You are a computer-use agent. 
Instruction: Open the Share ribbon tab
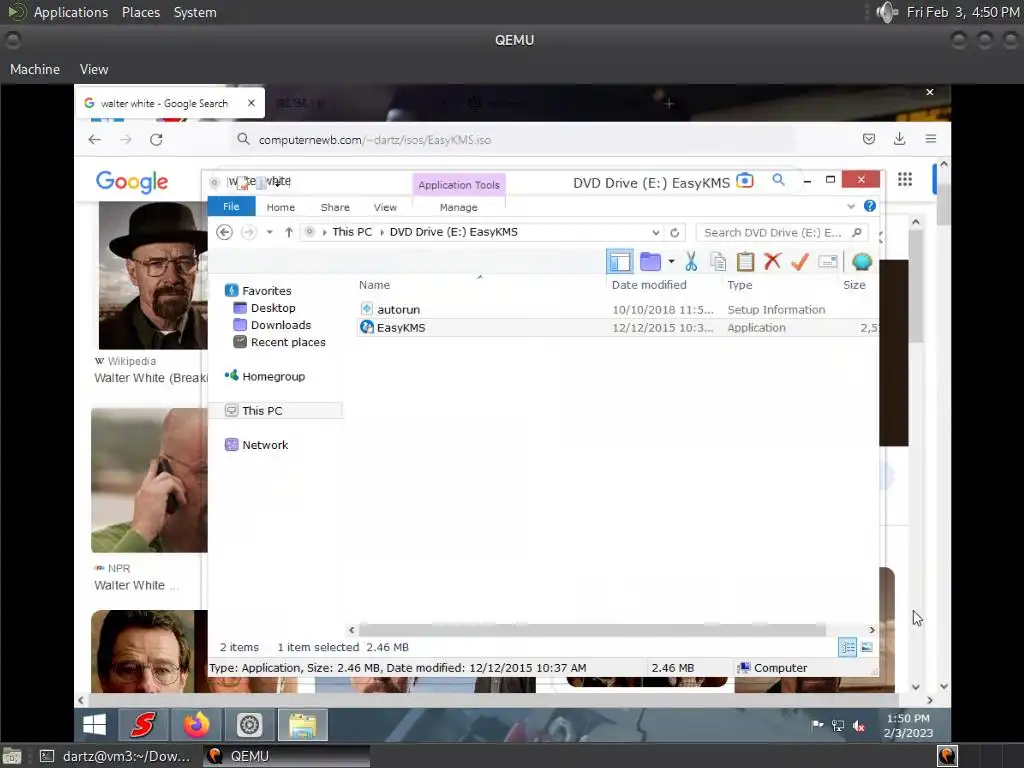pyautogui.click(x=335, y=207)
